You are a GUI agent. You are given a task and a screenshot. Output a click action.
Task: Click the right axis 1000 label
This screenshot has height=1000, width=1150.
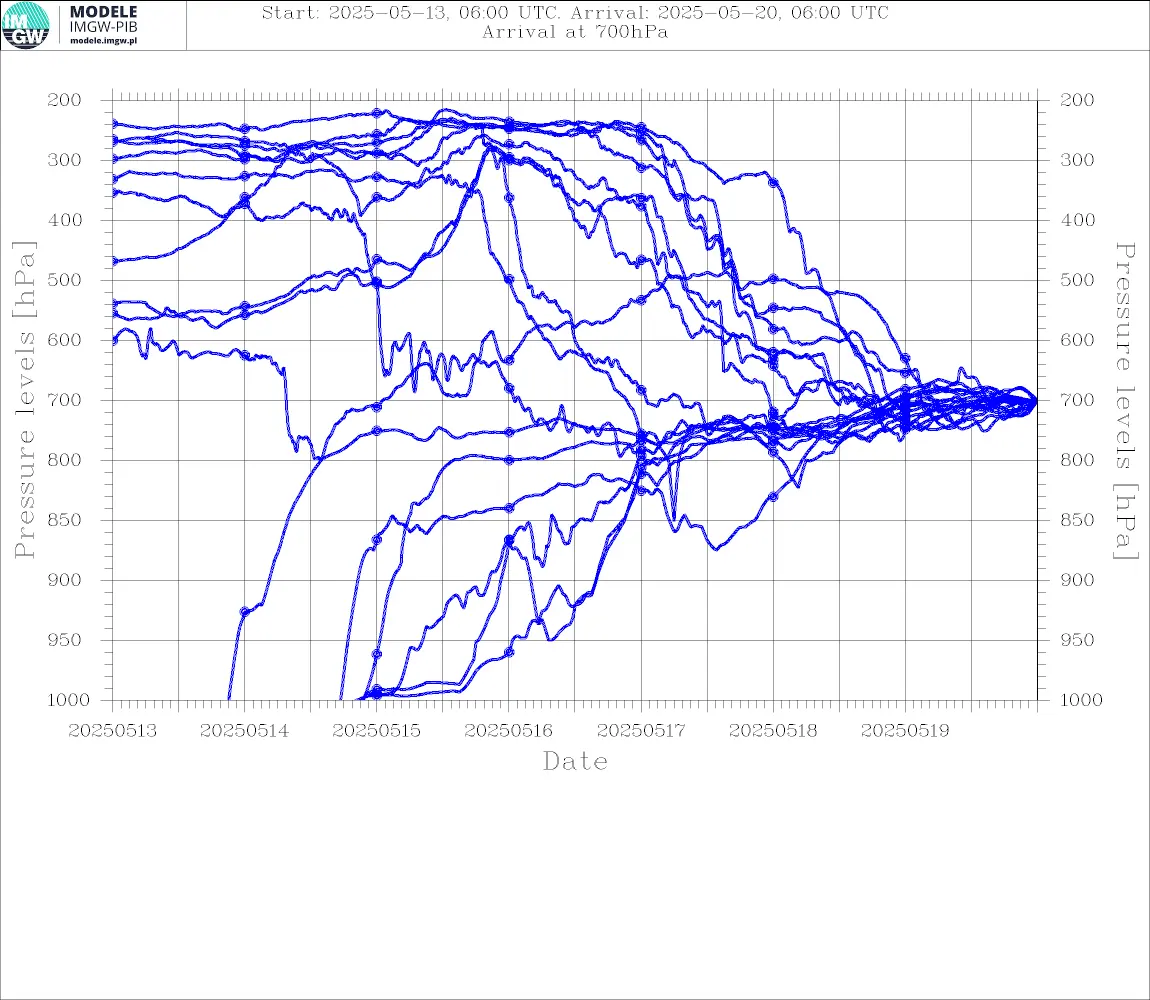click(x=1081, y=700)
